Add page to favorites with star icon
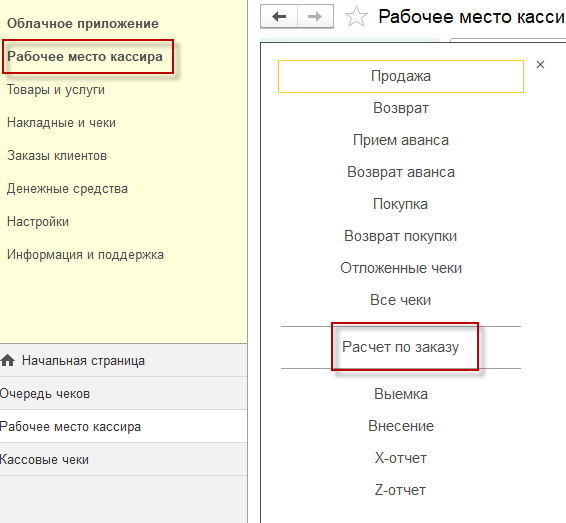The image size is (566, 523). point(356,17)
